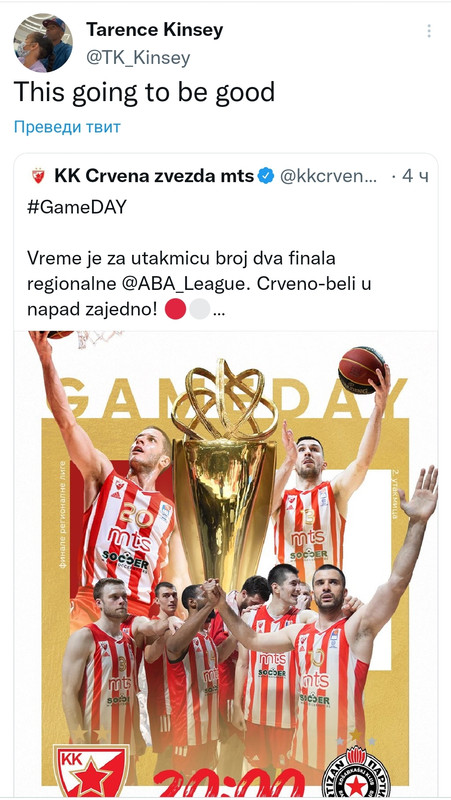This screenshot has width=451, height=800.
Task: Open the GameDay poster image
Action: 226,563
